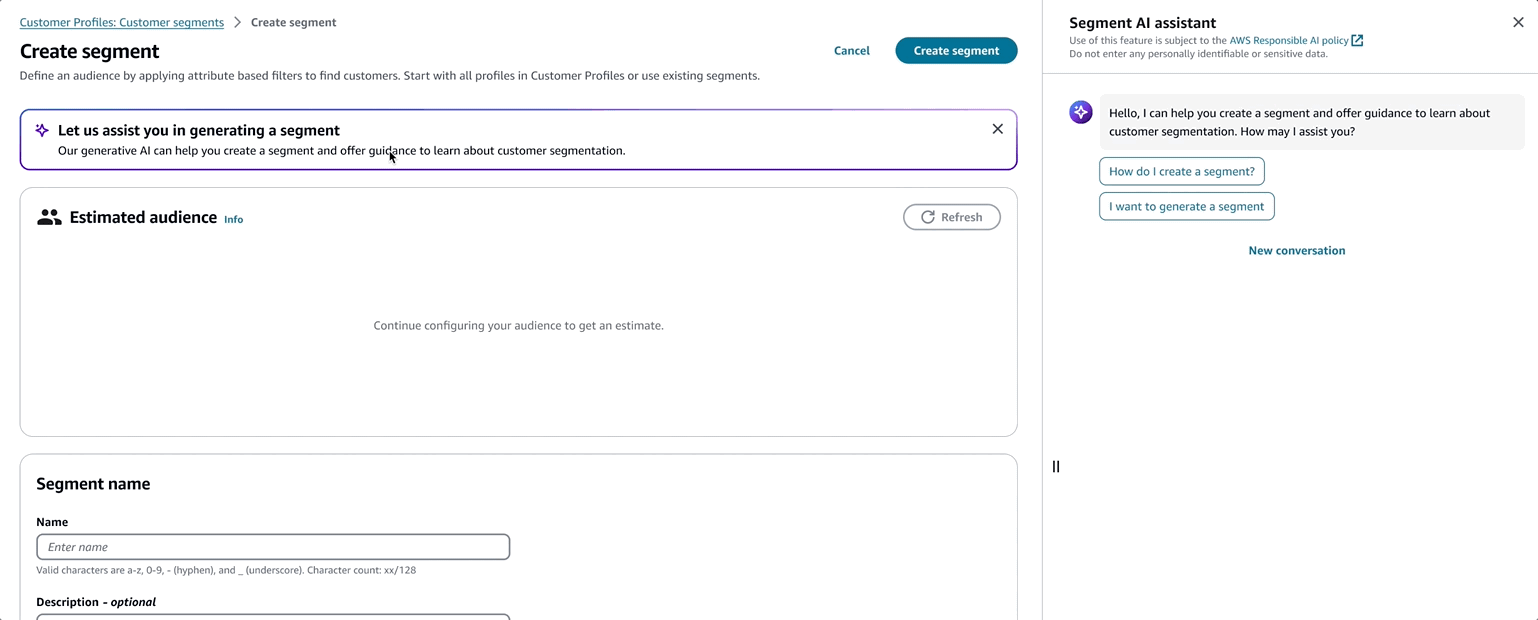The width and height of the screenshot is (1538, 620).
Task: Close the Segment AI assistant panel
Action: 1518,22
